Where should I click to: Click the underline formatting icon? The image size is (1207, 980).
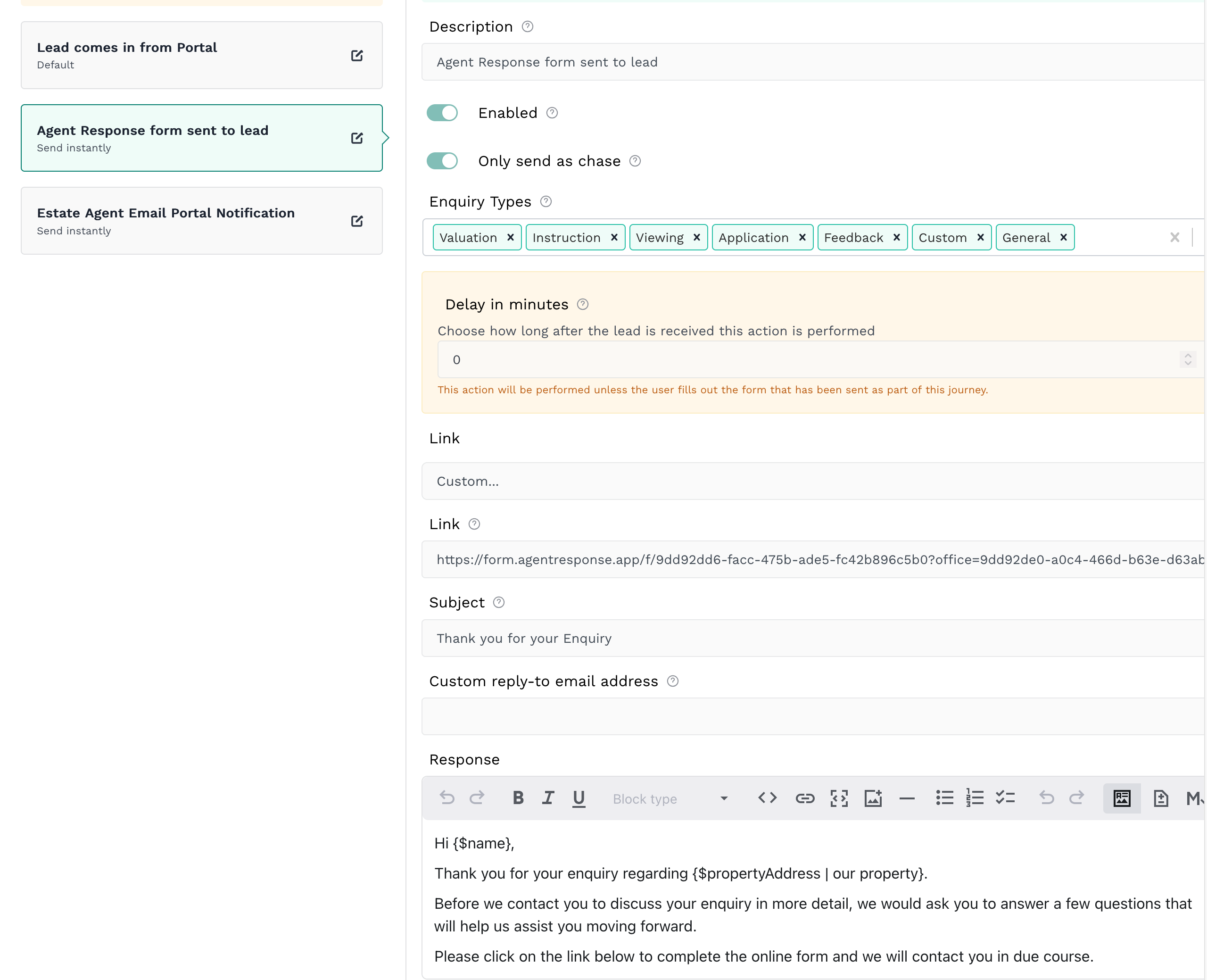[x=579, y=797]
